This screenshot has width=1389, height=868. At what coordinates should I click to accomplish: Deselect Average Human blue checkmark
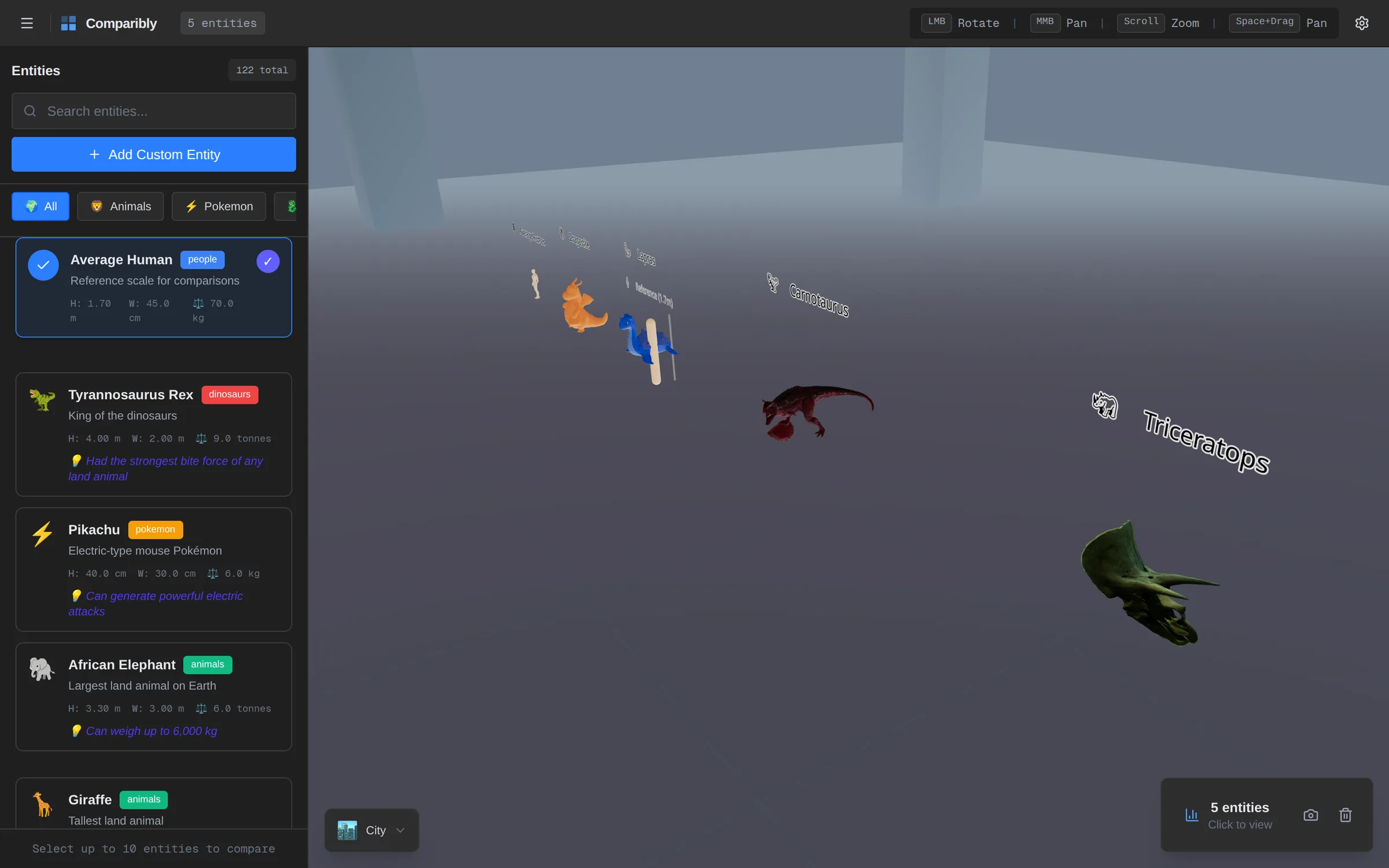[x=43, y=265]
